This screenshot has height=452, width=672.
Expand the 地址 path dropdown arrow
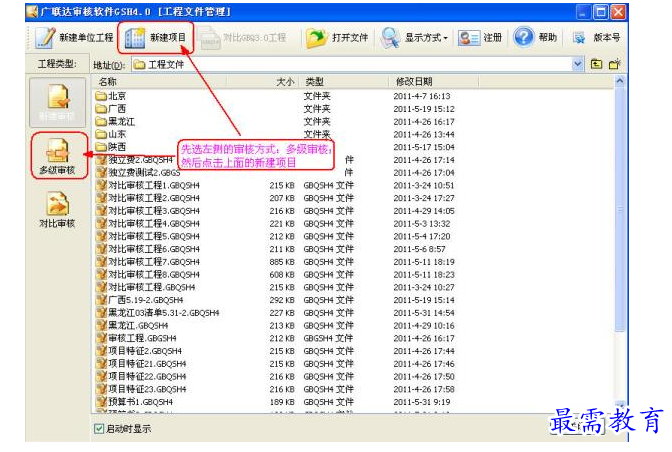click(x=577, y=64)
